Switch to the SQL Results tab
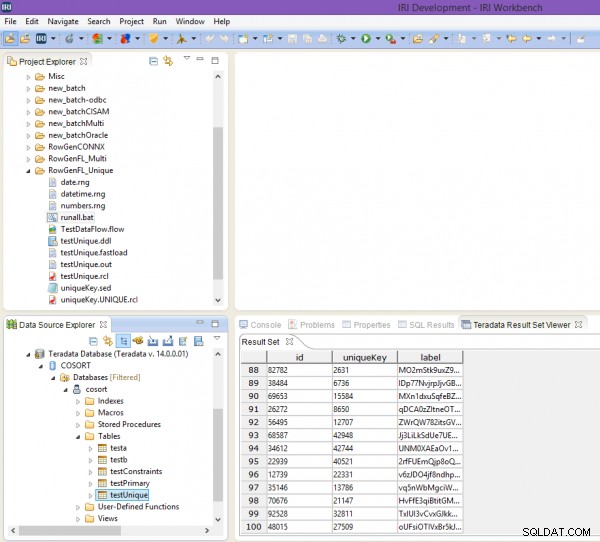600x542 pixels. [x=426, y=325]
